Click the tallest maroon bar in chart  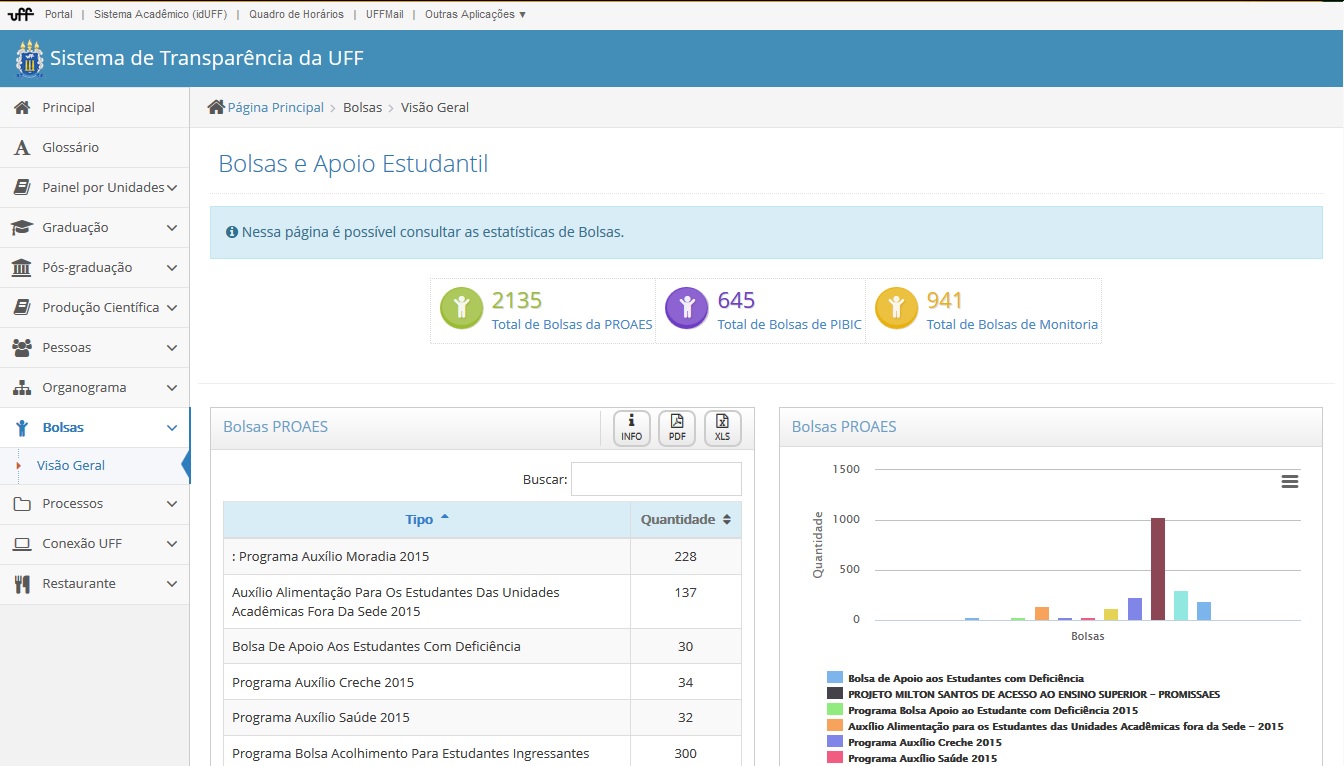[x=1158, y=569]
